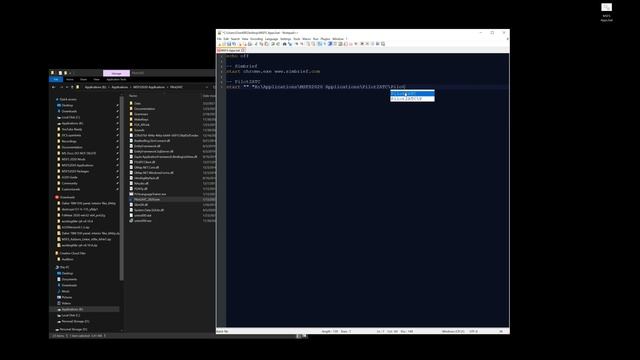The height and width of the screenshot is (360, 640).
Task: Choose the highlighted first autocomplete suggestion
Action: click(412, 93)
